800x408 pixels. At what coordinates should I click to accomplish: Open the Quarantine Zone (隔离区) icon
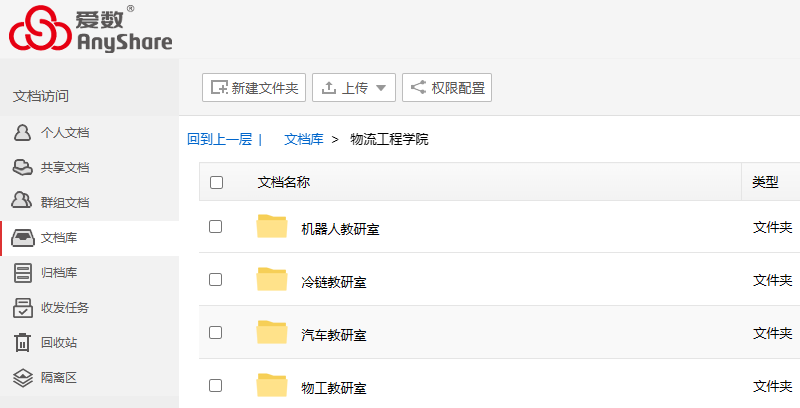coord(22,377)
